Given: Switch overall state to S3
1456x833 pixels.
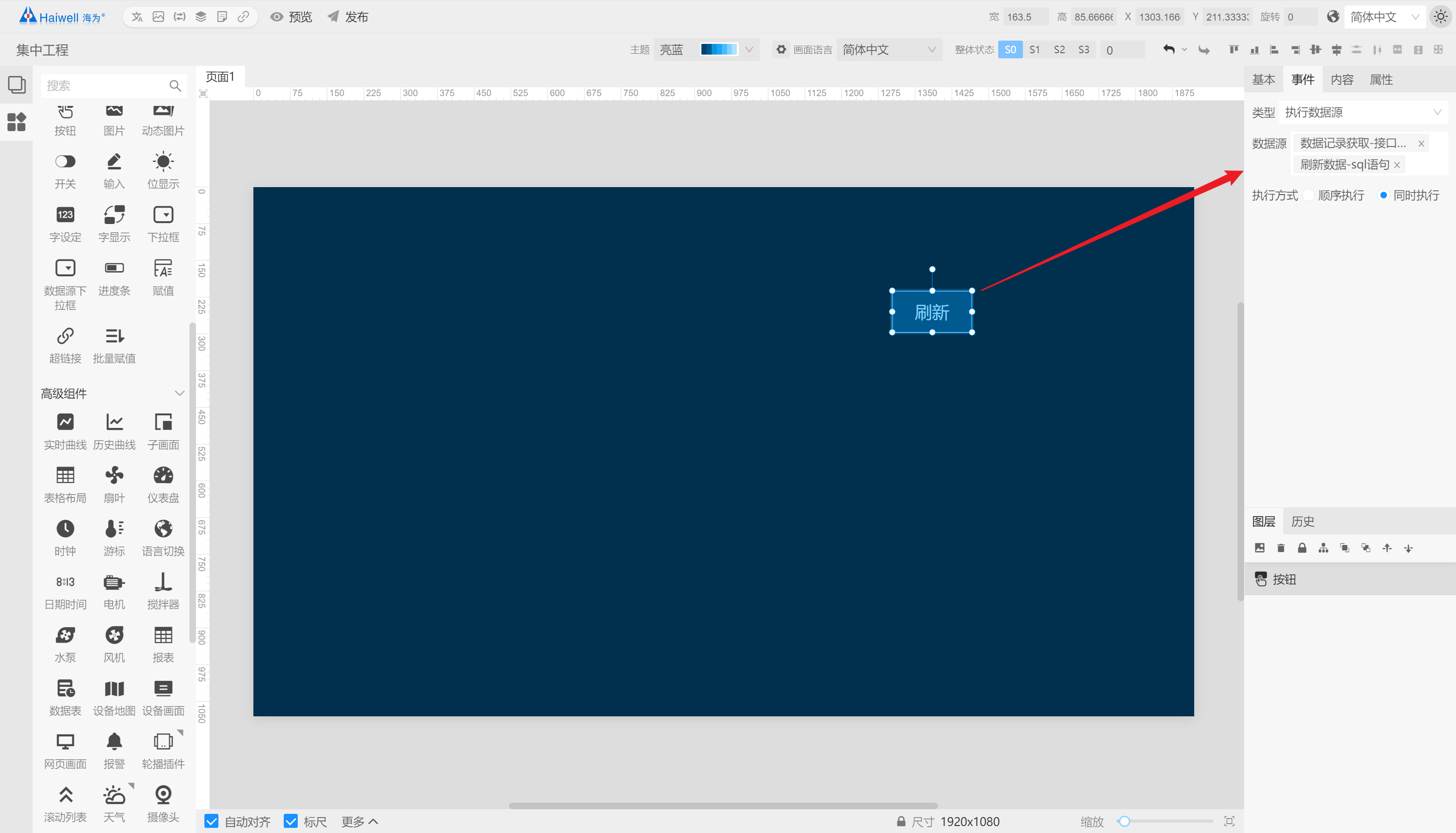Looking at the screenshot, I should 1084,50.
